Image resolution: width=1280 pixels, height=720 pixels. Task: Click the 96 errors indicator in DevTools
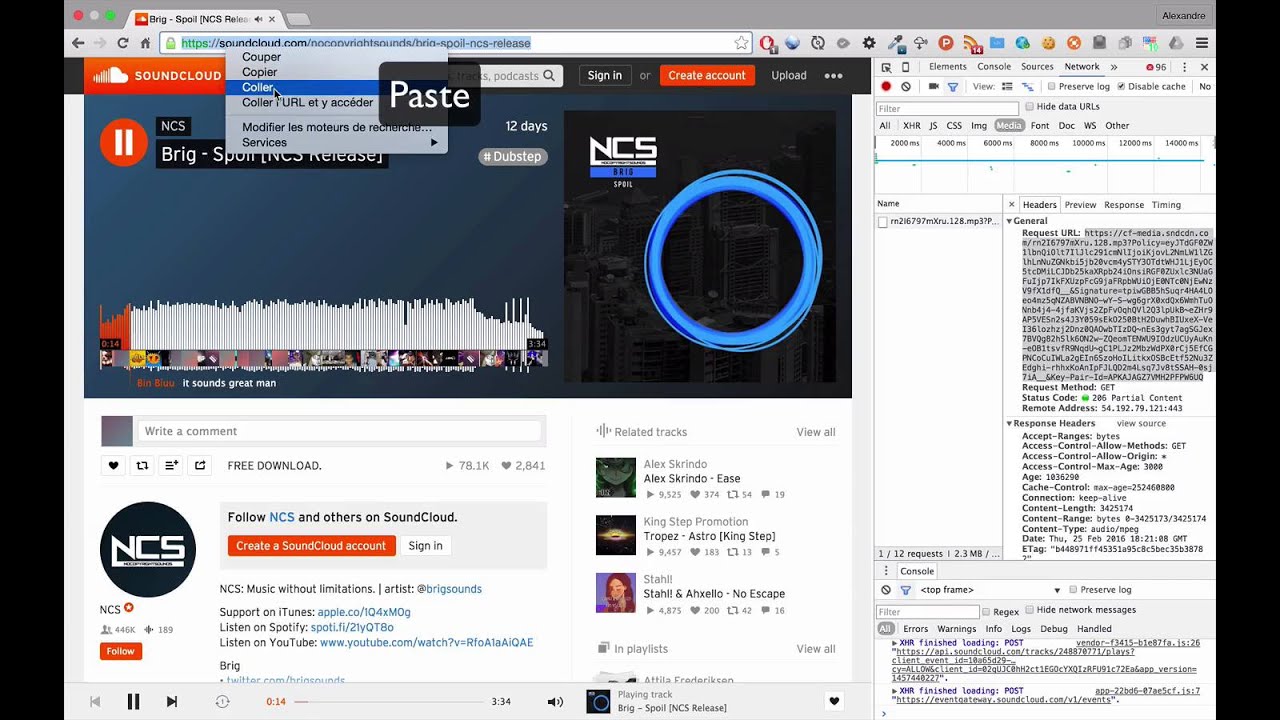1156,67
